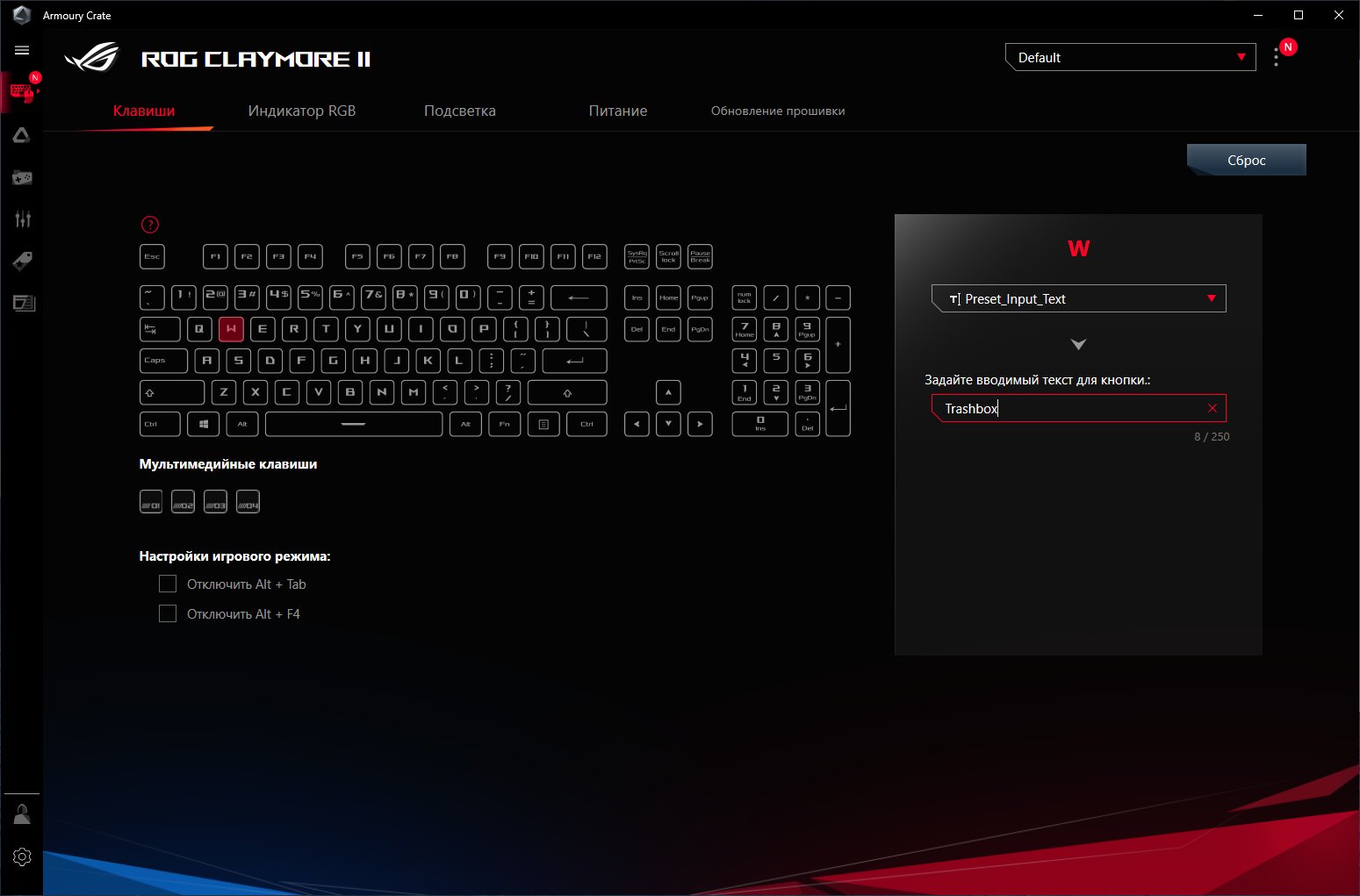Click the red question mark help icon
This screenshot has width=1360, height=896.
pos(150,225)
